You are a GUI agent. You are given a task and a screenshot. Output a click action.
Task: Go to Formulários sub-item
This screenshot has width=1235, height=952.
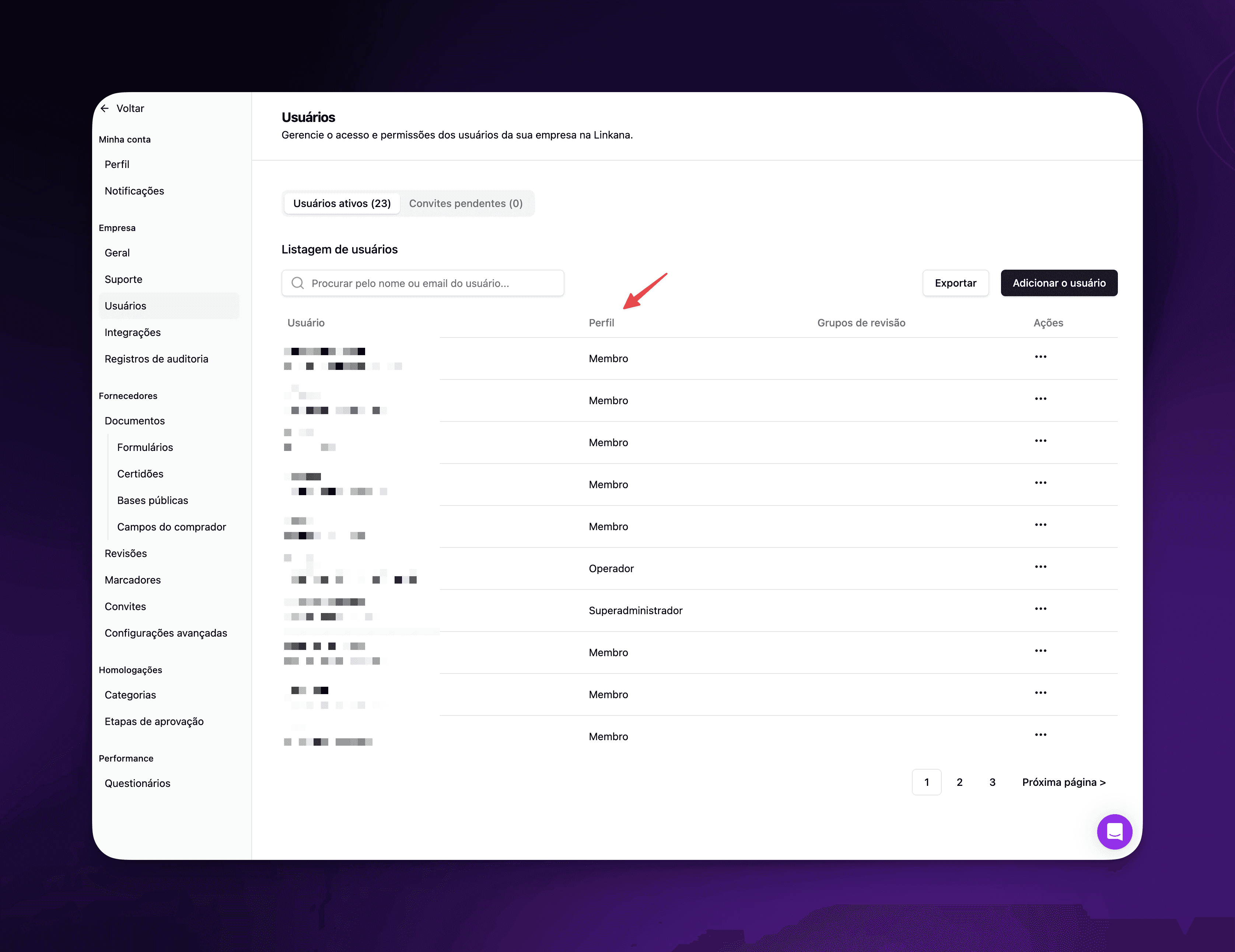[x=145, y=447]
